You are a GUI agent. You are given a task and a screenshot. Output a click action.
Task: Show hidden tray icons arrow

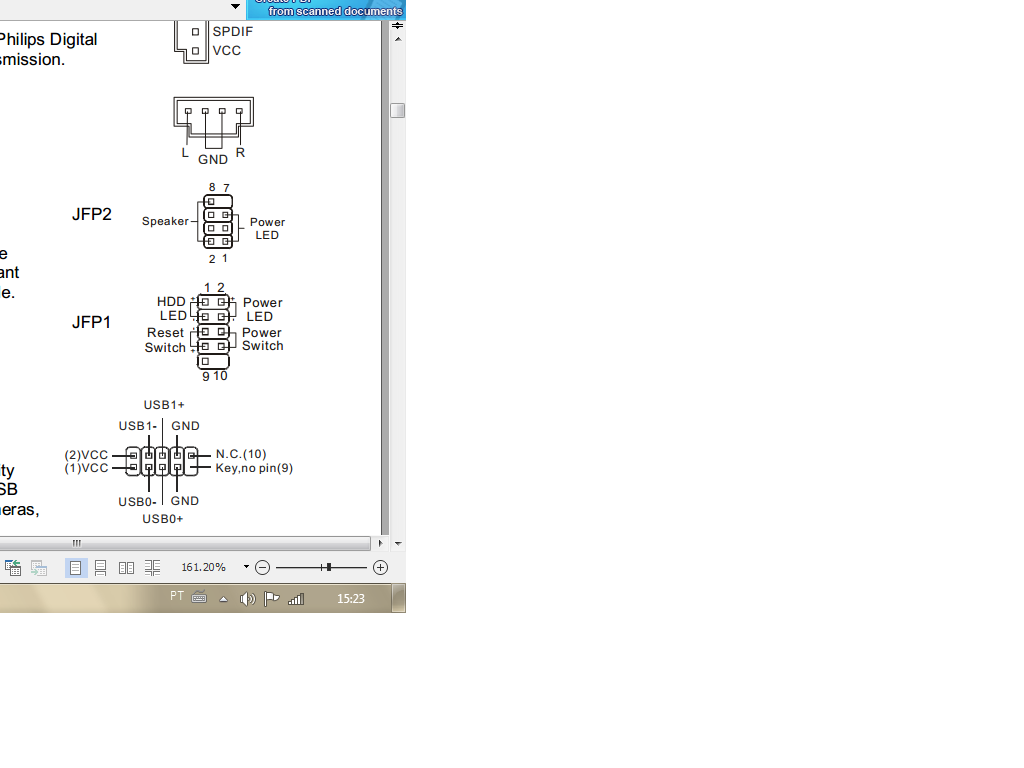pos(223,599)
